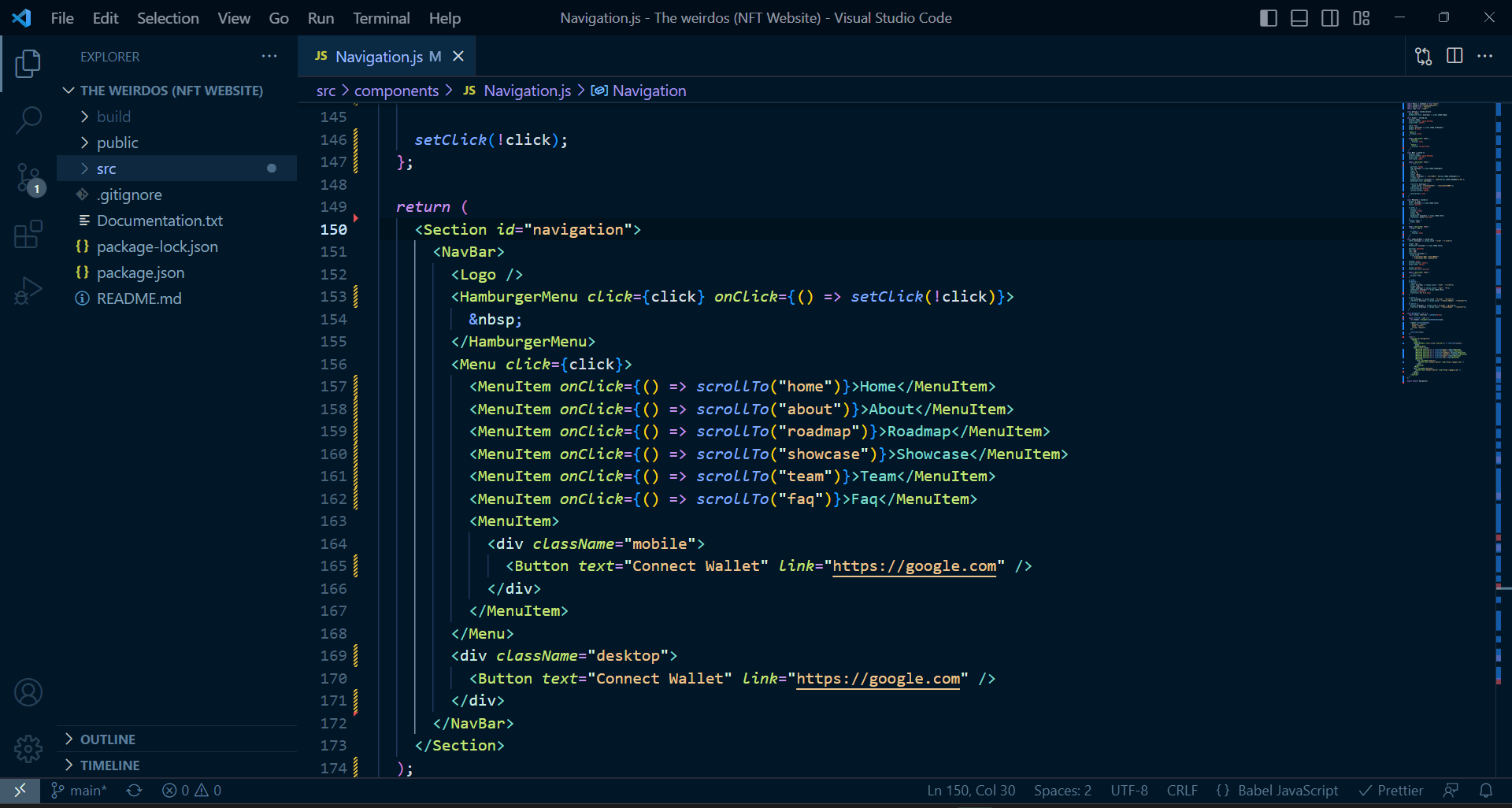The width and height of the screenshot is (1512, 808).
Task: Expand the build folder in Explorer
Action: [114, 116]
